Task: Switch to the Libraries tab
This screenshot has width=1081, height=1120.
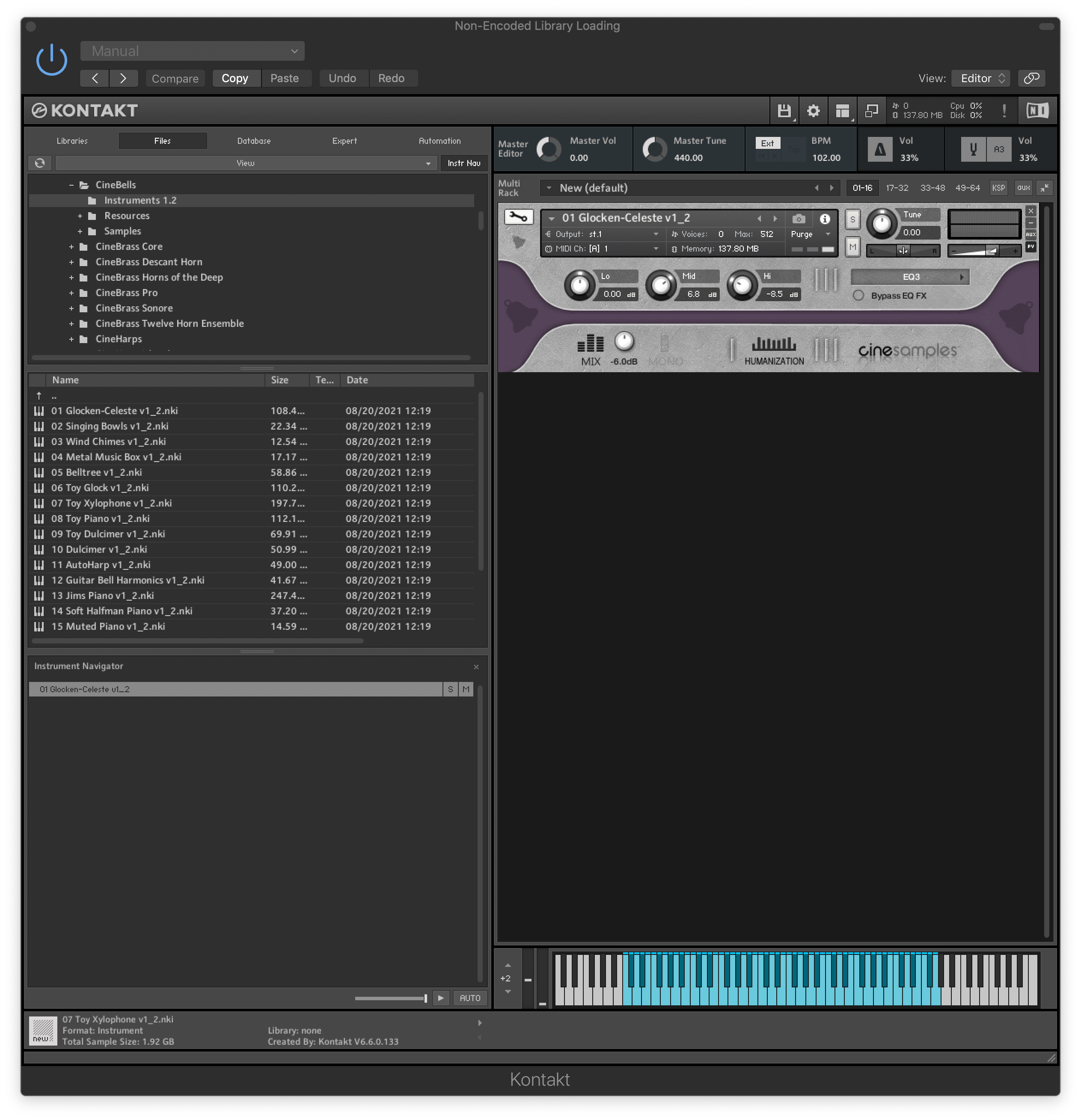Action: click(x=72, y=141)
